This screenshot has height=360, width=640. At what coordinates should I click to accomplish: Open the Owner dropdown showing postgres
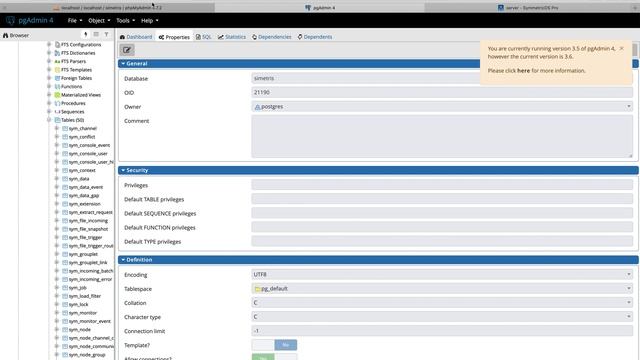tap(442, 107)
